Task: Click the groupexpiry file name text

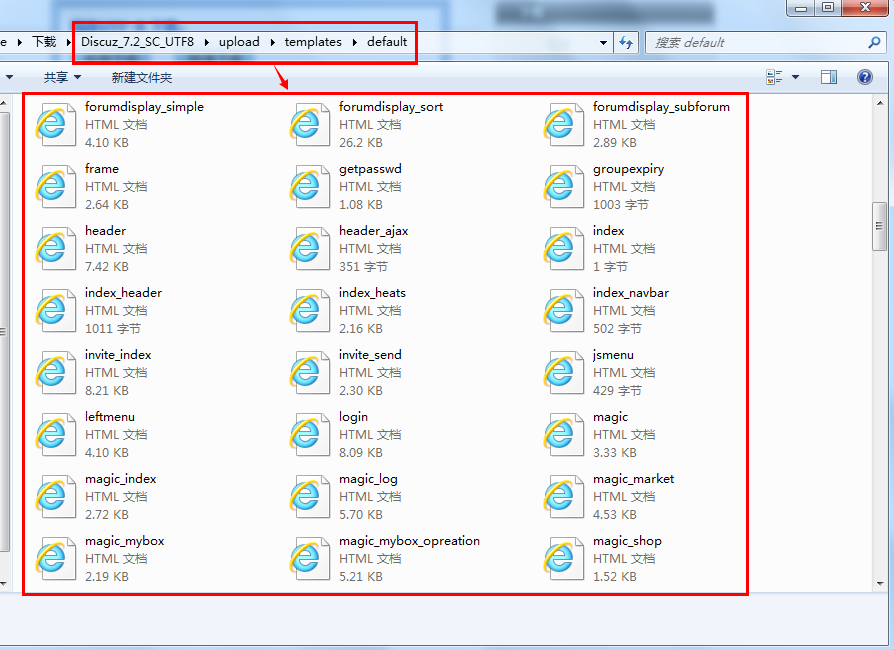Action: coord(628,169)
